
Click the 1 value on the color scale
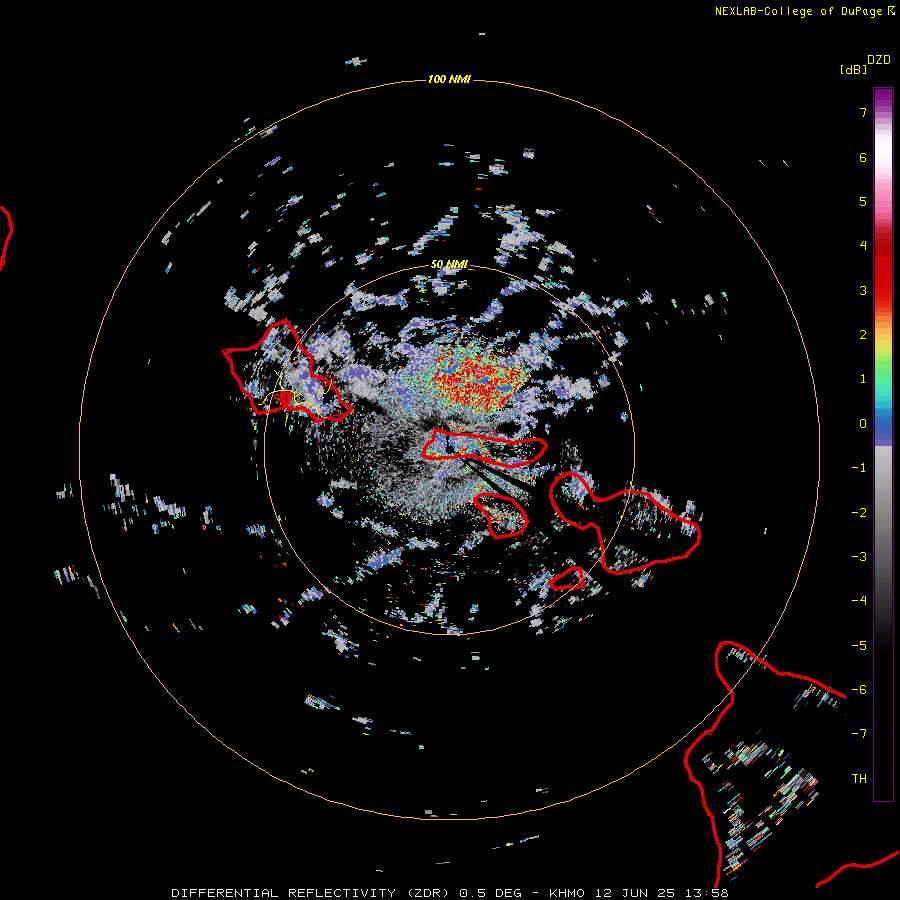tap(863, 379)
